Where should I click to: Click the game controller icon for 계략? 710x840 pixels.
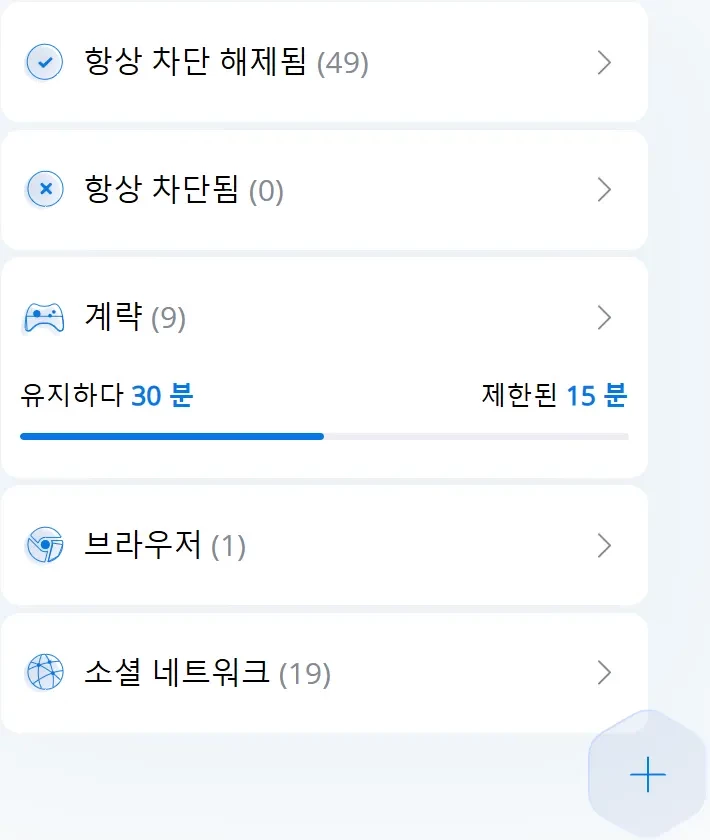click(x=43, y=318)
